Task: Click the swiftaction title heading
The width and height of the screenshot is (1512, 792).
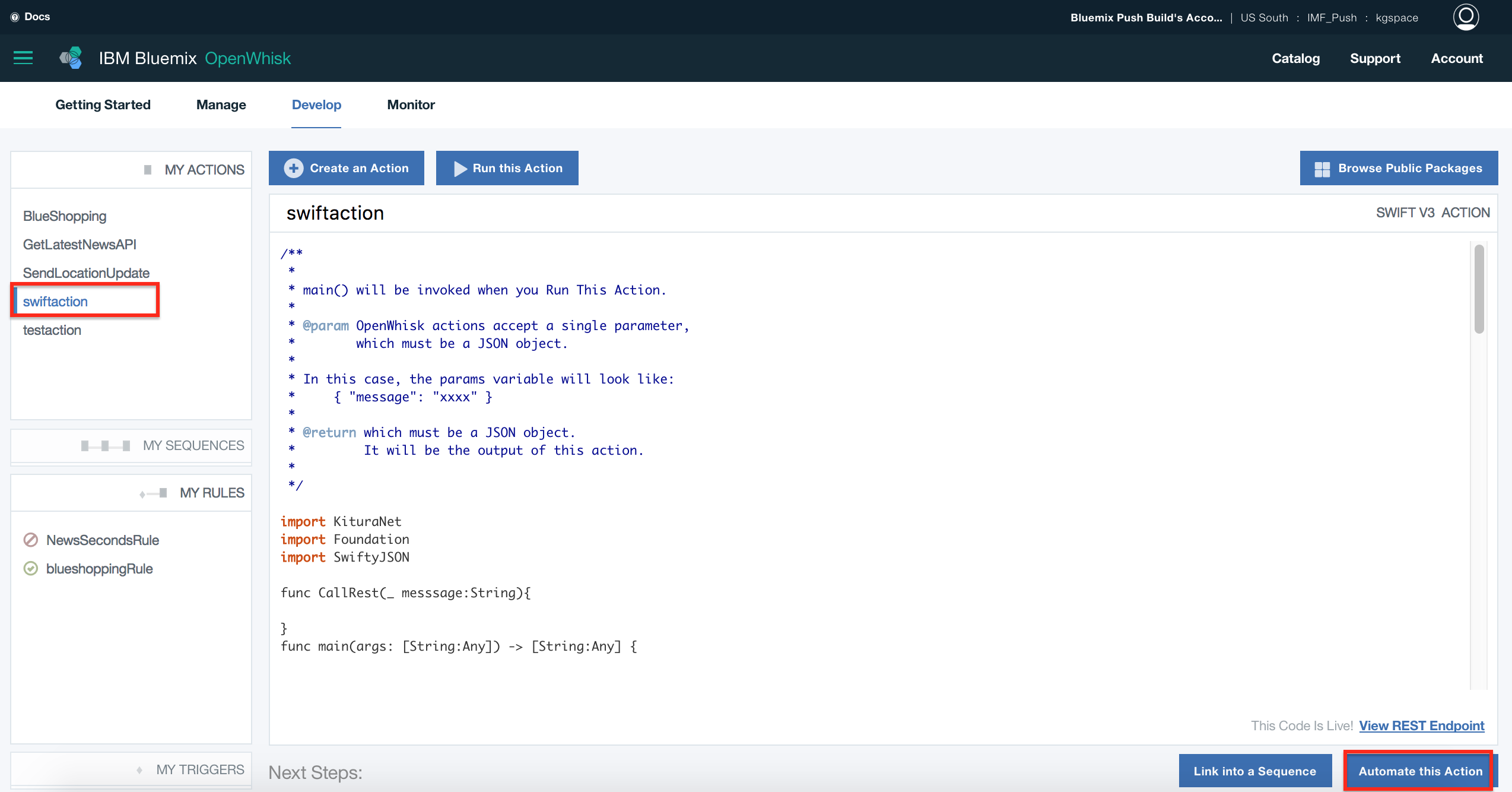Action: [x=335, y=213]
